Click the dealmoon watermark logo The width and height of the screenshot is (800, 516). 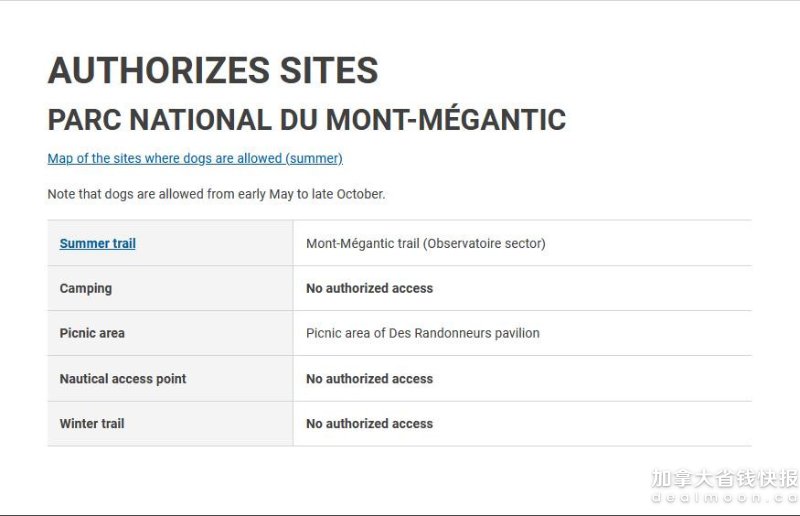pyautogui.click(x=725, y=486)
